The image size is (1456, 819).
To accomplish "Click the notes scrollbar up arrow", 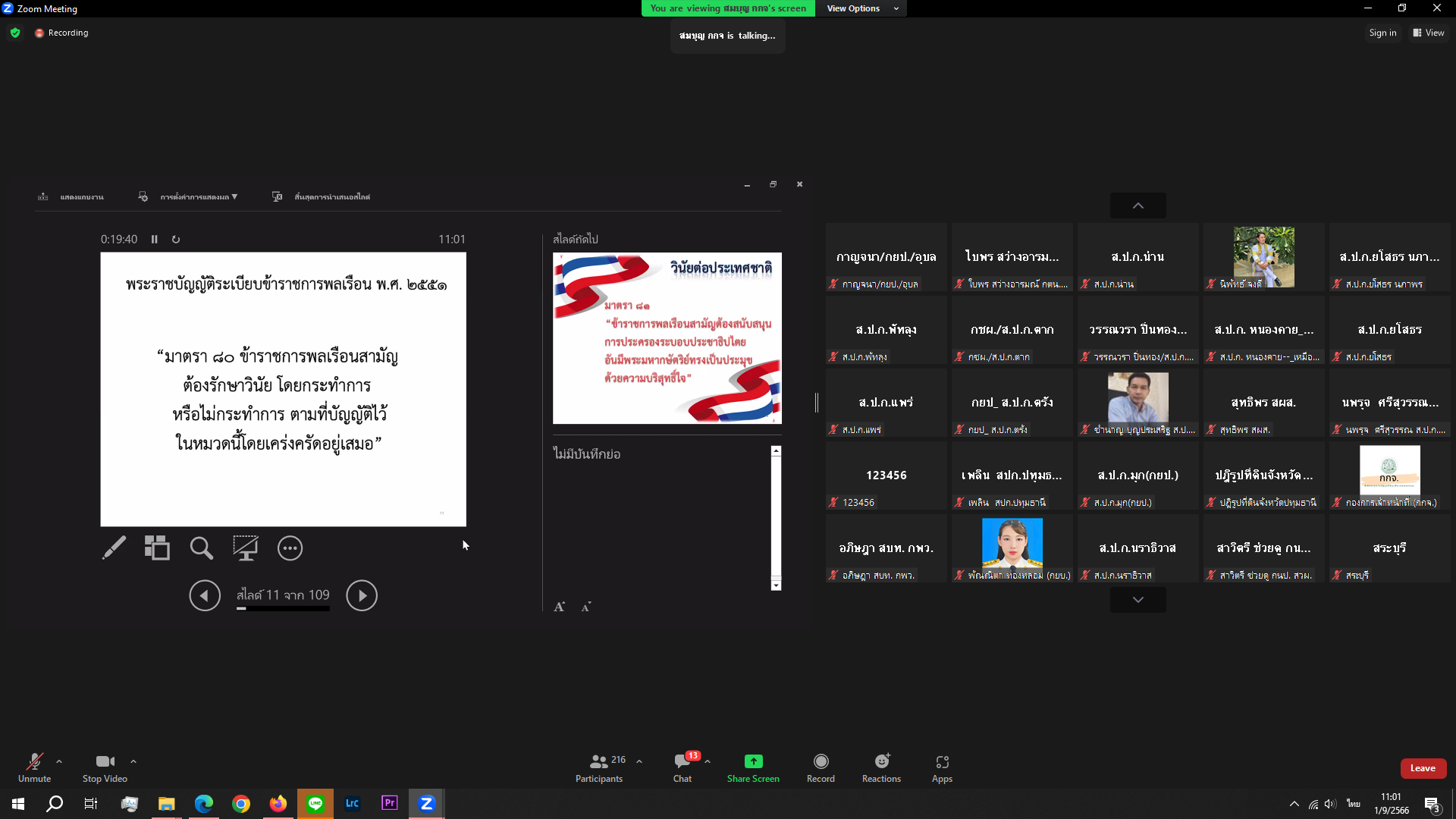I will coord(776,451).
